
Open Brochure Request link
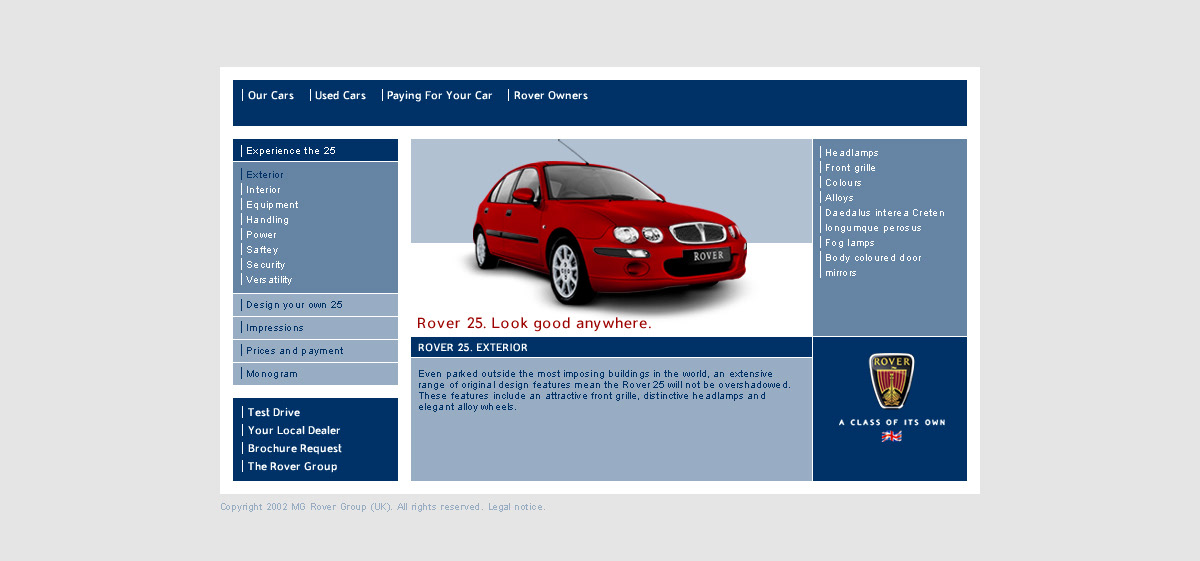tap(295, 449)
